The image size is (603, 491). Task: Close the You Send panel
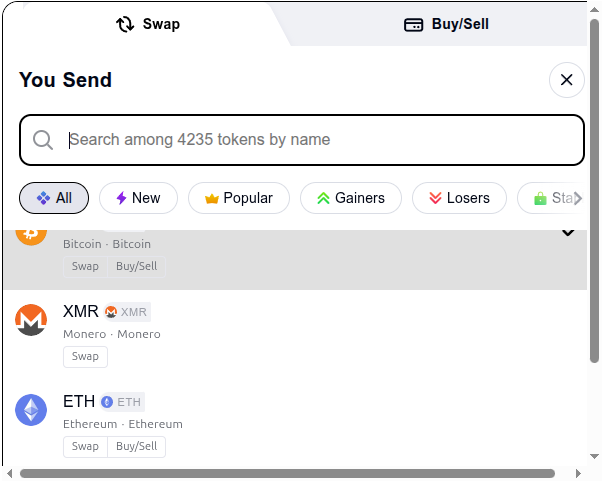(566, 80)
